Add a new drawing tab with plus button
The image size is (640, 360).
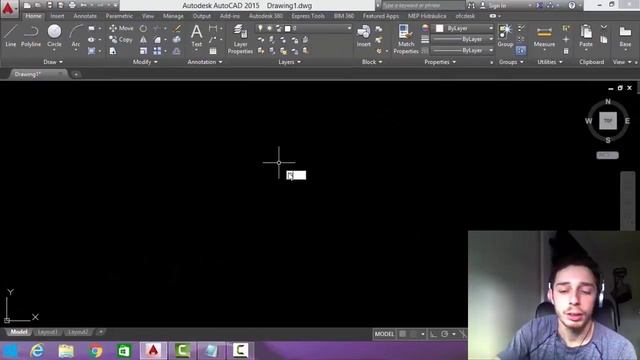click(x=76, y=74)
